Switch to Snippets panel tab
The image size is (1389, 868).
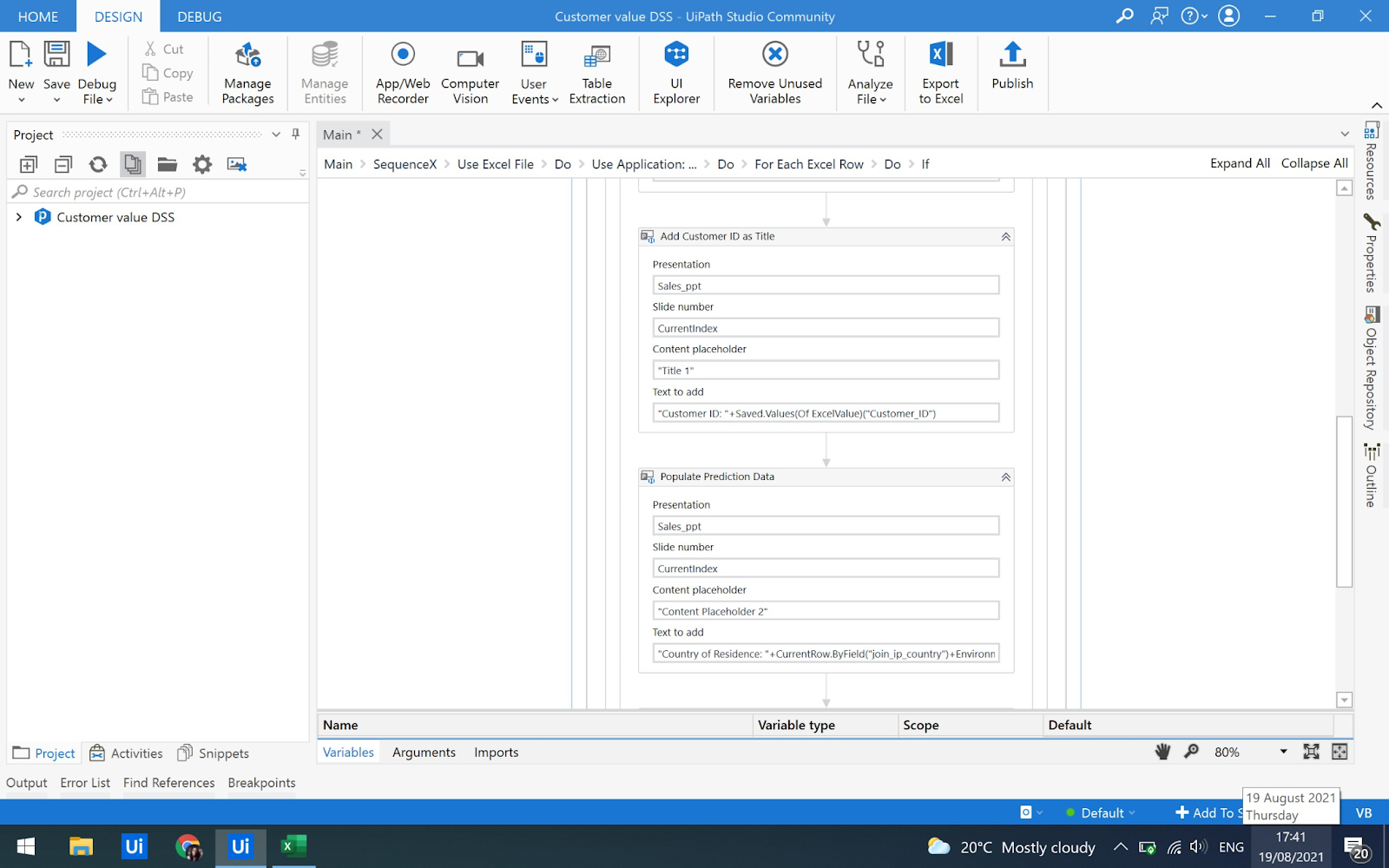[x=214, y=753]
